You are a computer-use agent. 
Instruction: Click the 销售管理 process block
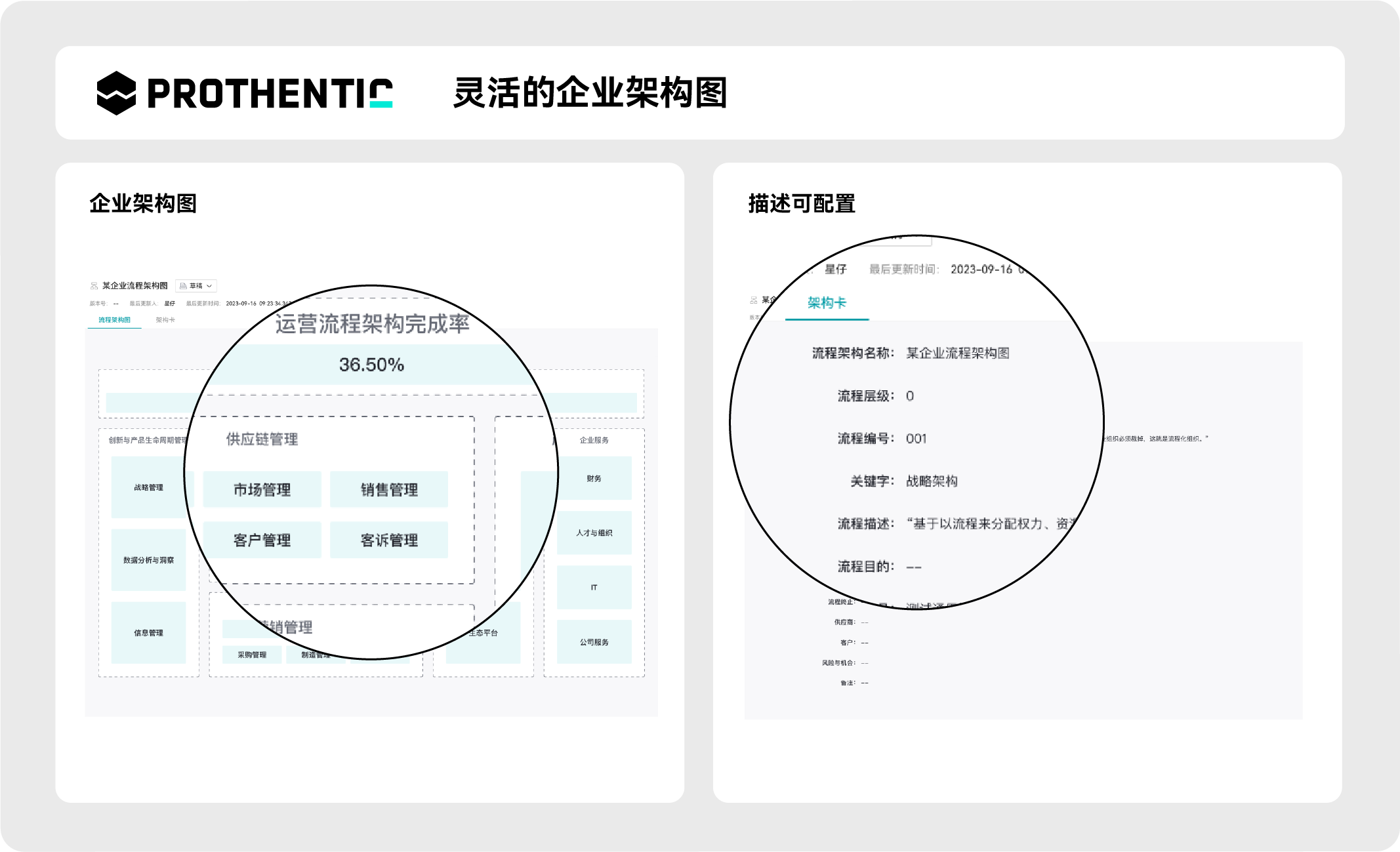[x=389, y=489]
